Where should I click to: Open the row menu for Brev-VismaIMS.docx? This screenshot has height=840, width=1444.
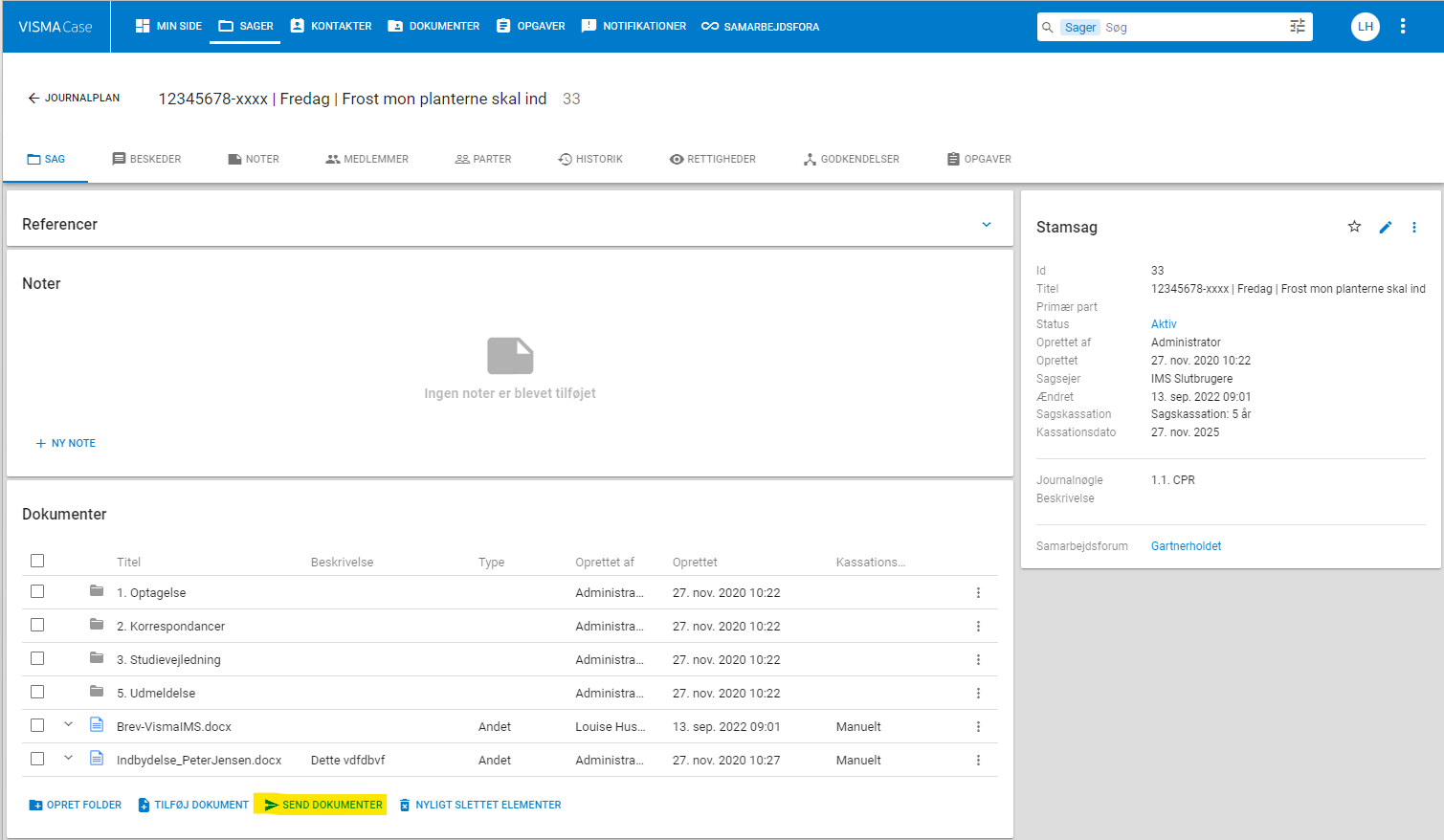(x=978, y=726)
